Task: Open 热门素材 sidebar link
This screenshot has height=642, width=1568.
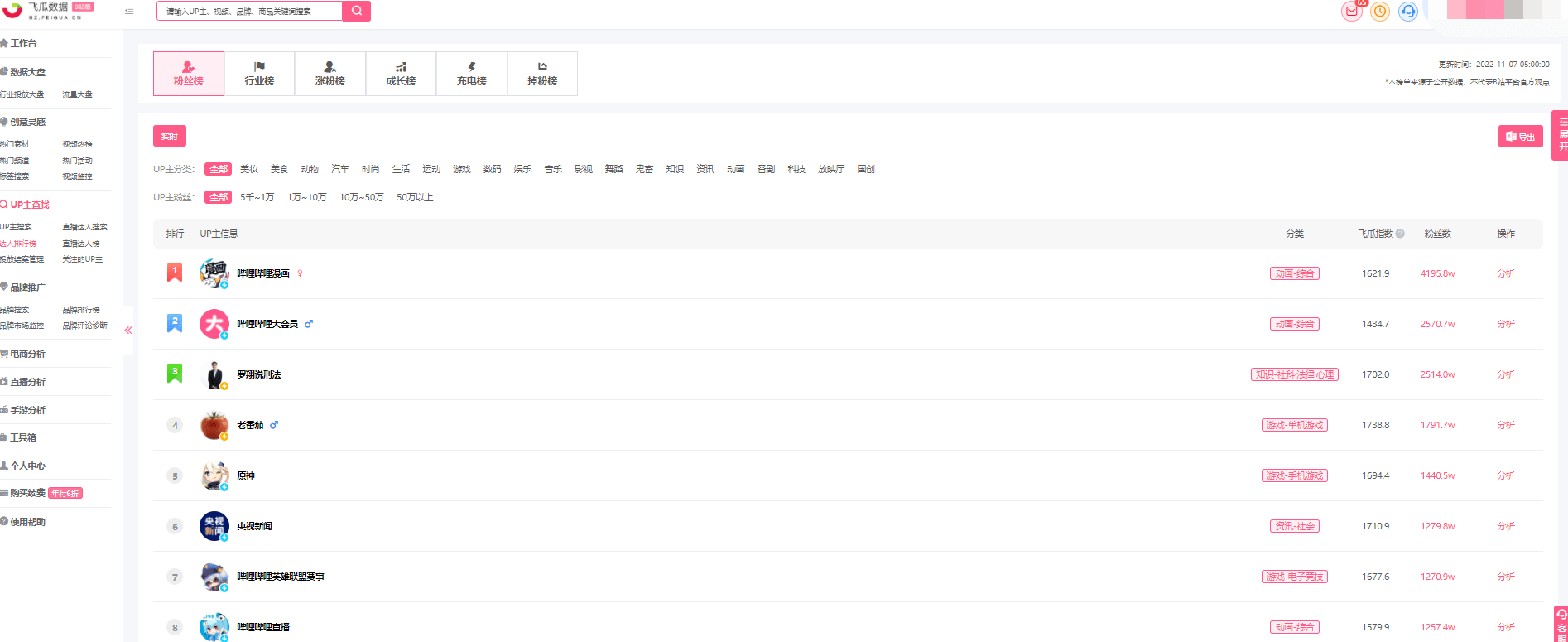Action: [x=14, y=144]
